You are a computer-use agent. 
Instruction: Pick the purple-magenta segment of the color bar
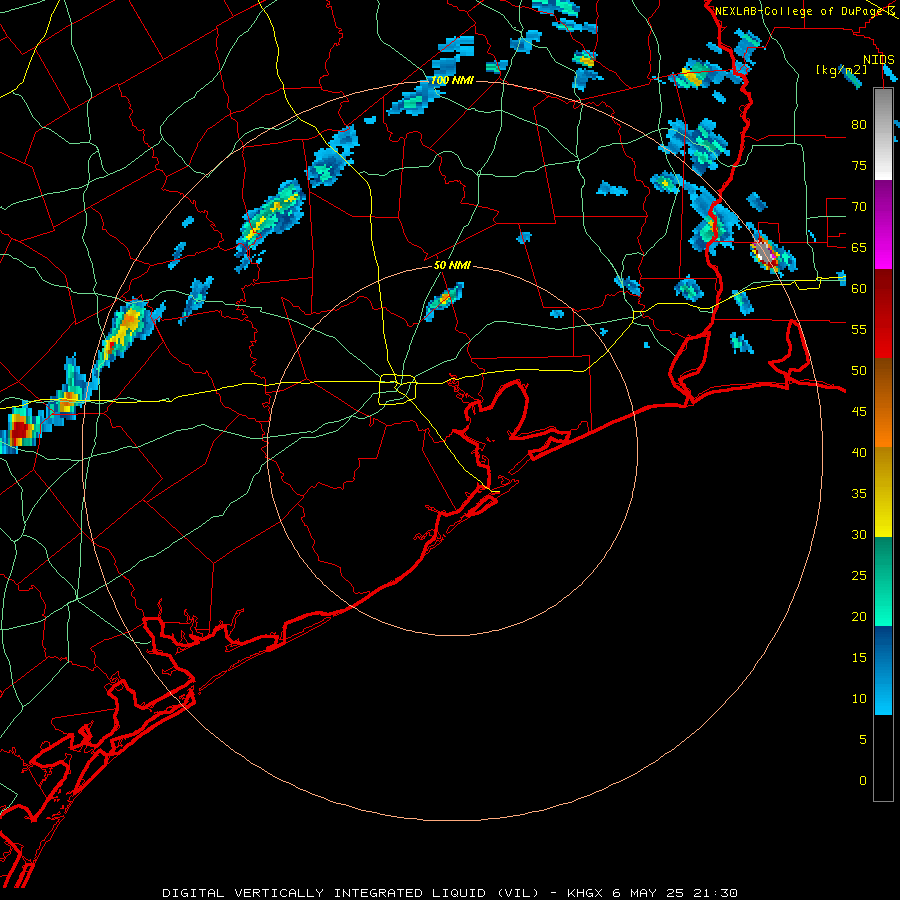[883, 224]
